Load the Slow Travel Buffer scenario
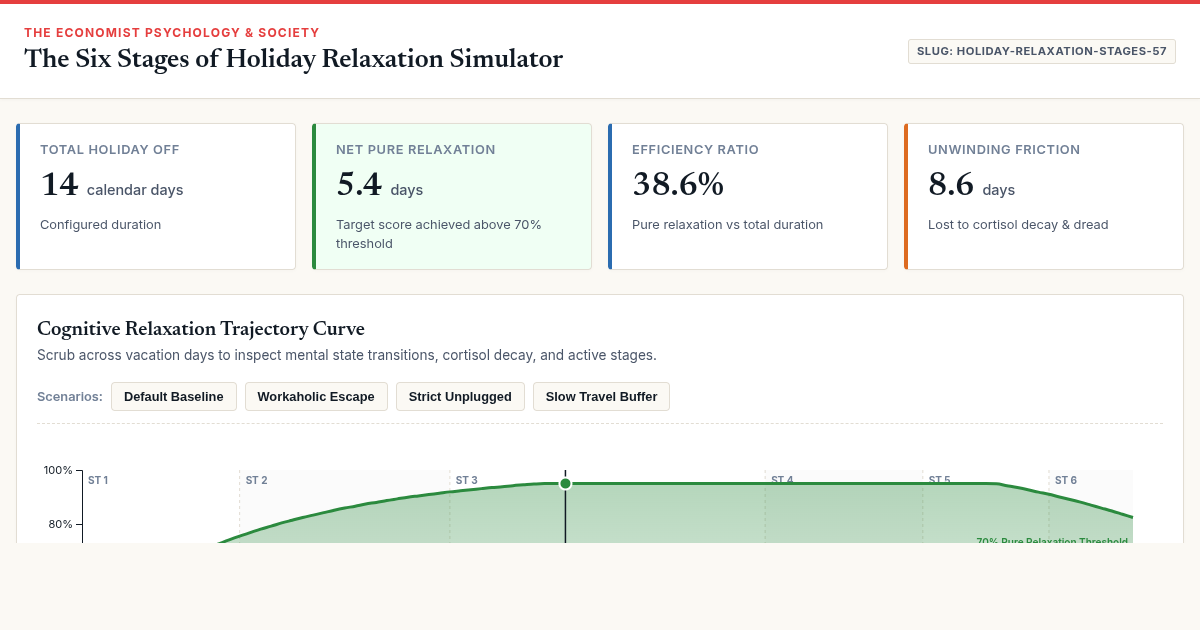The width and height of the screenshot is (1200, 630). click(601, 397)
